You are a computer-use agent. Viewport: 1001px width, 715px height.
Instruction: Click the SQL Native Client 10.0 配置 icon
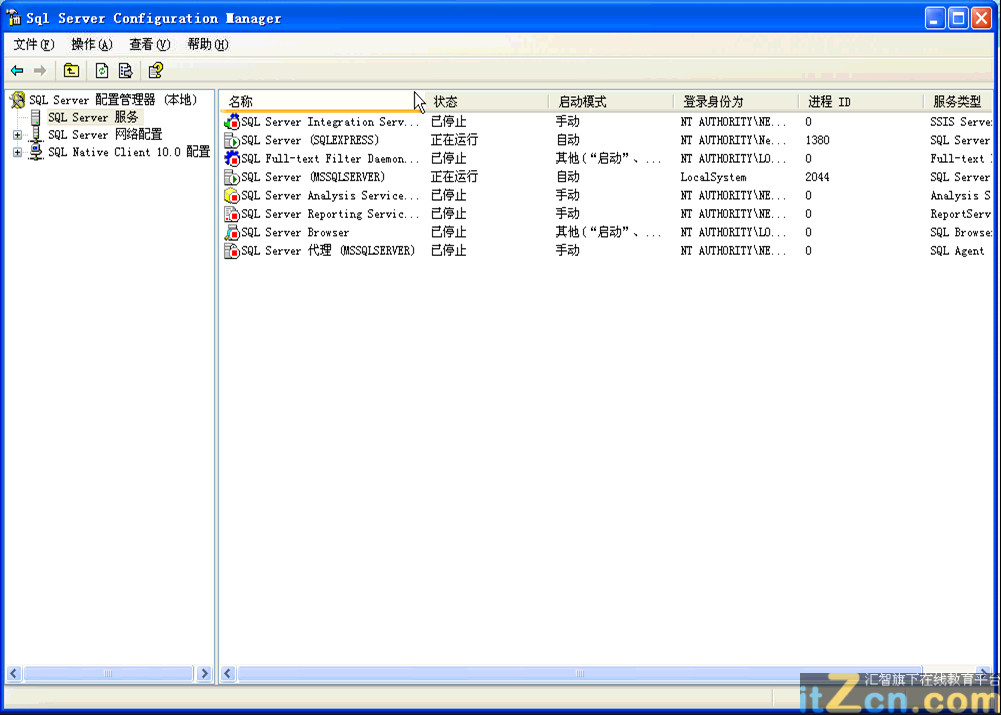[36, 152]
